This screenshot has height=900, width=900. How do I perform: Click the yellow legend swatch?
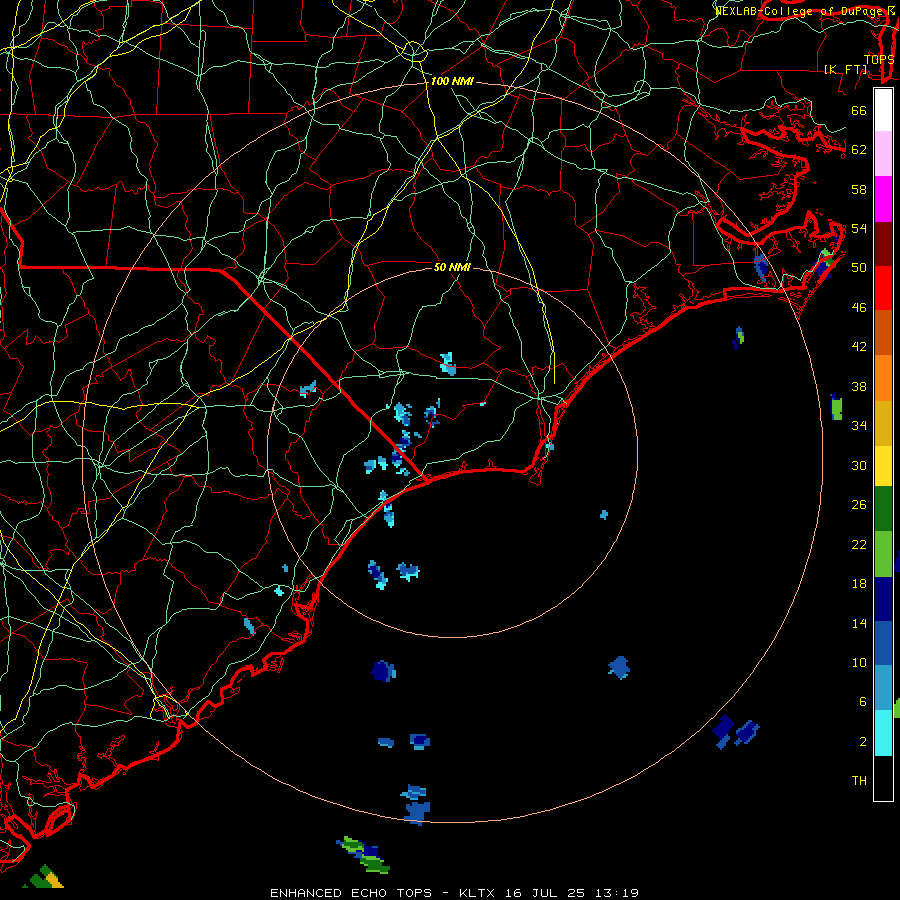click(883, 465)
